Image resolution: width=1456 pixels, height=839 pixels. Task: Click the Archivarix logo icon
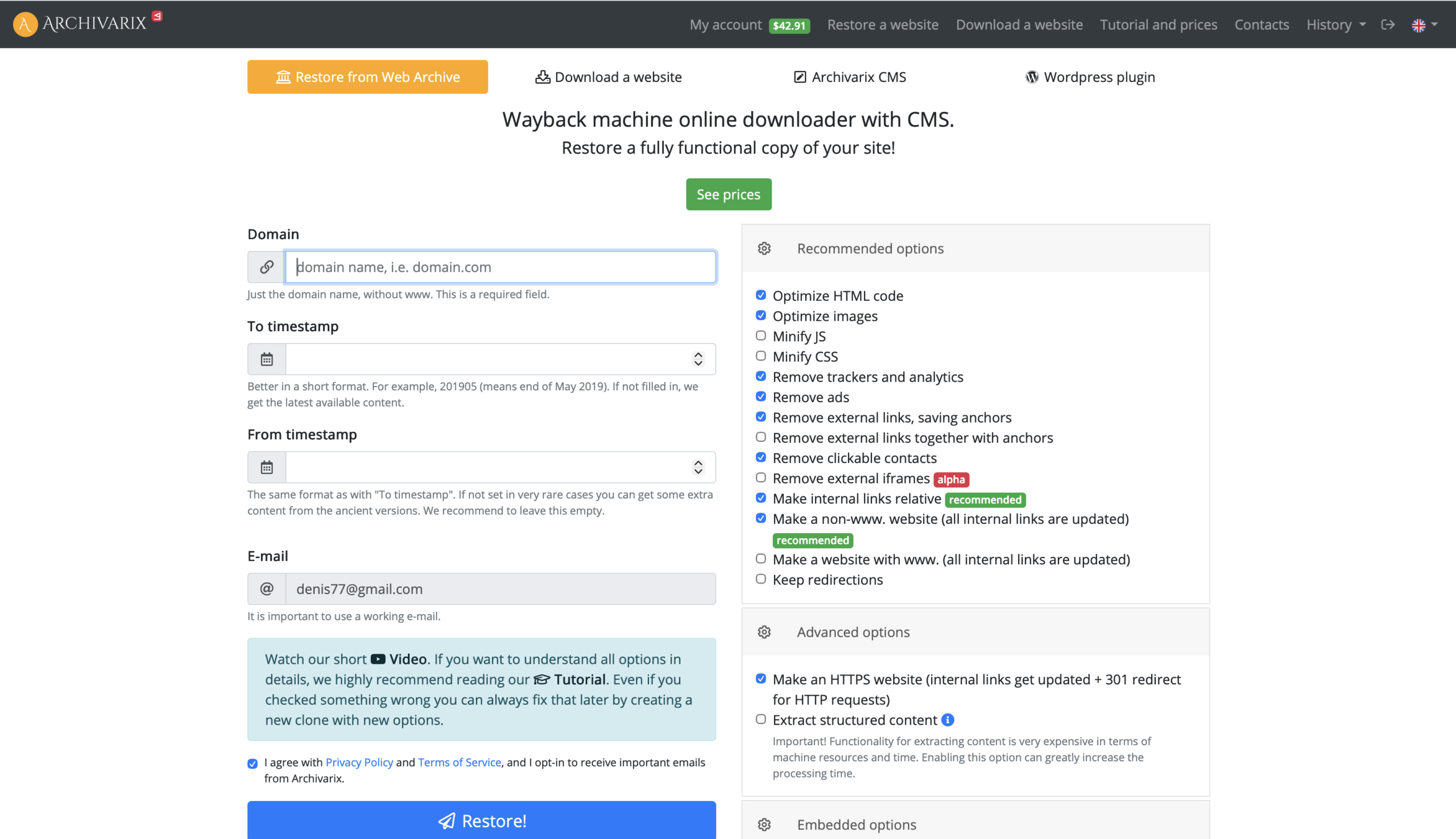(x=25, y=24)
